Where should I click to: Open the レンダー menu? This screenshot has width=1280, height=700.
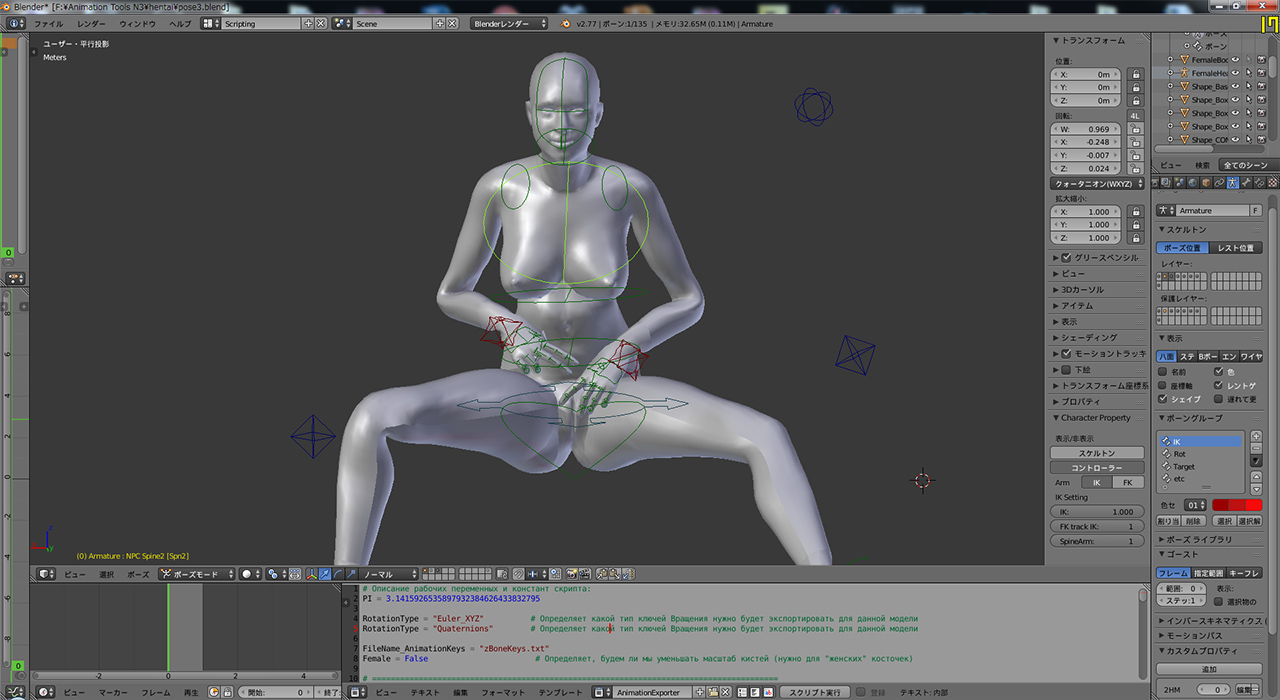point(91,23)
